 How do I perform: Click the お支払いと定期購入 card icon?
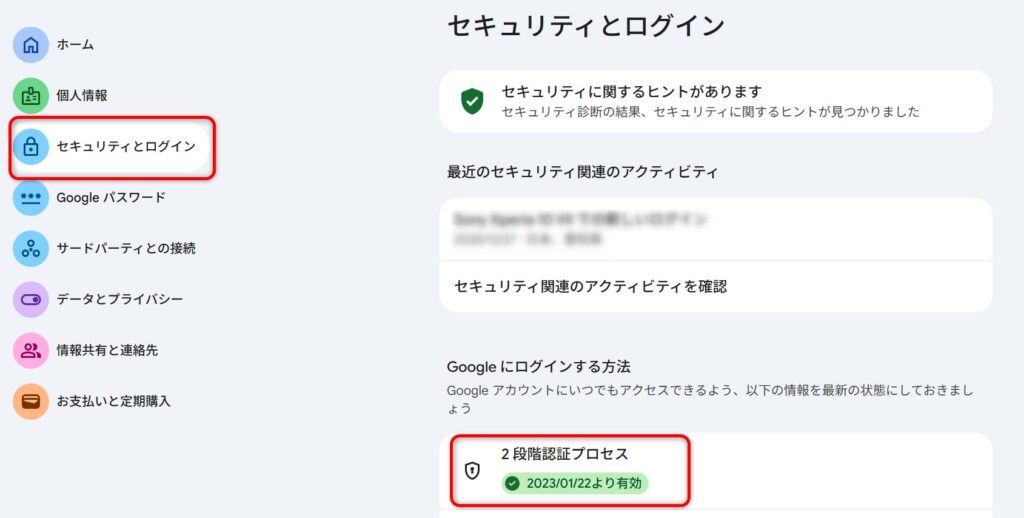pos(31,401)
